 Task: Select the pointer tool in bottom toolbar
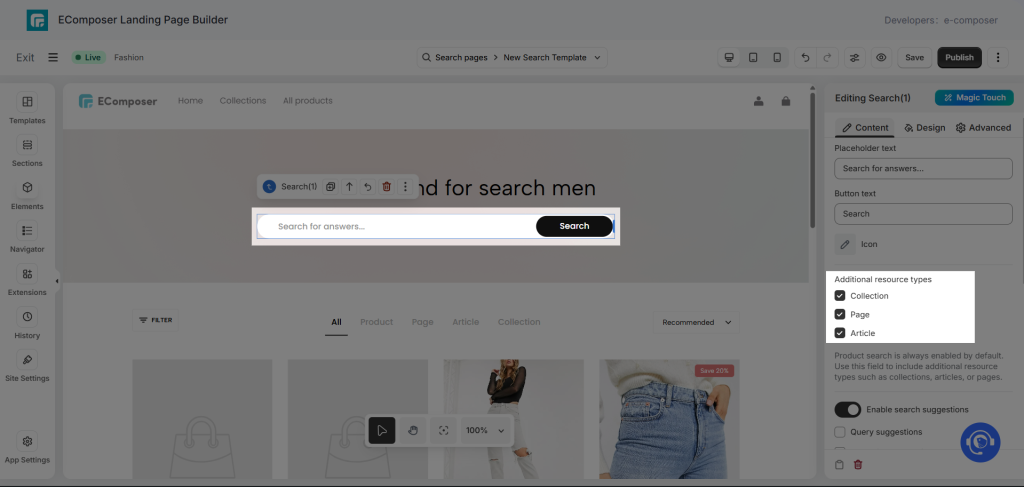pyautogui.click(x=382, y=430)
